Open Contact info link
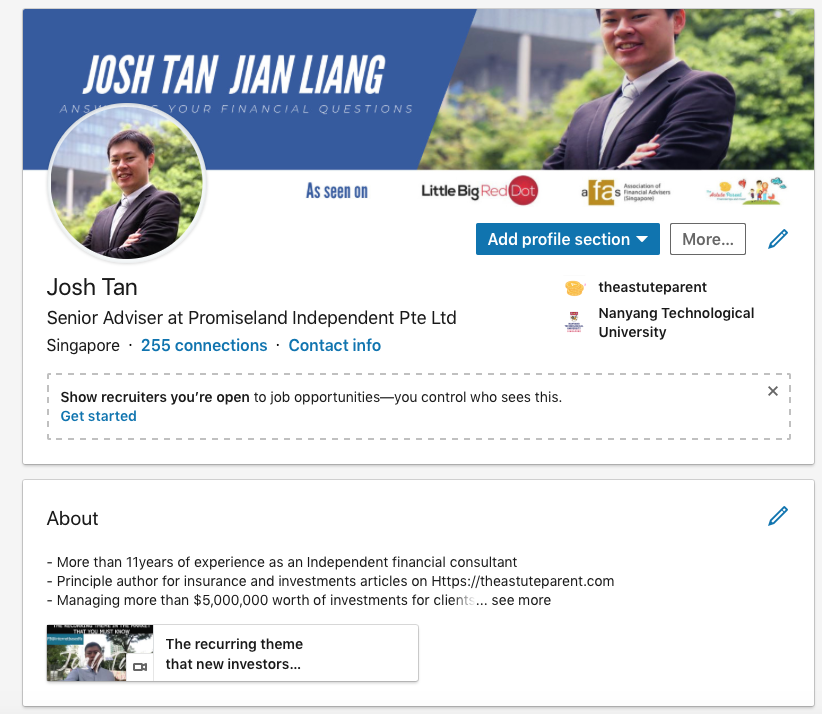Screen dimensions: 822x714 [334, 345]
